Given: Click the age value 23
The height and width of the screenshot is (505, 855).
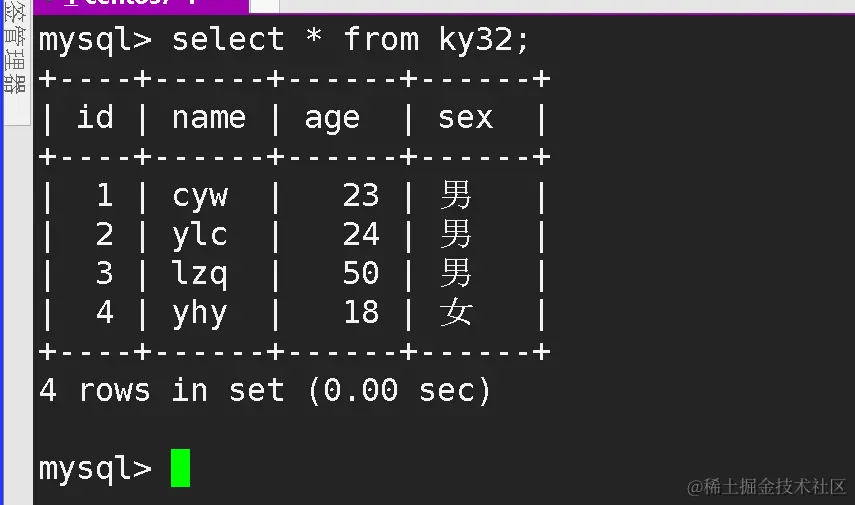Looking at the screenshot, I should click(360, 195).
